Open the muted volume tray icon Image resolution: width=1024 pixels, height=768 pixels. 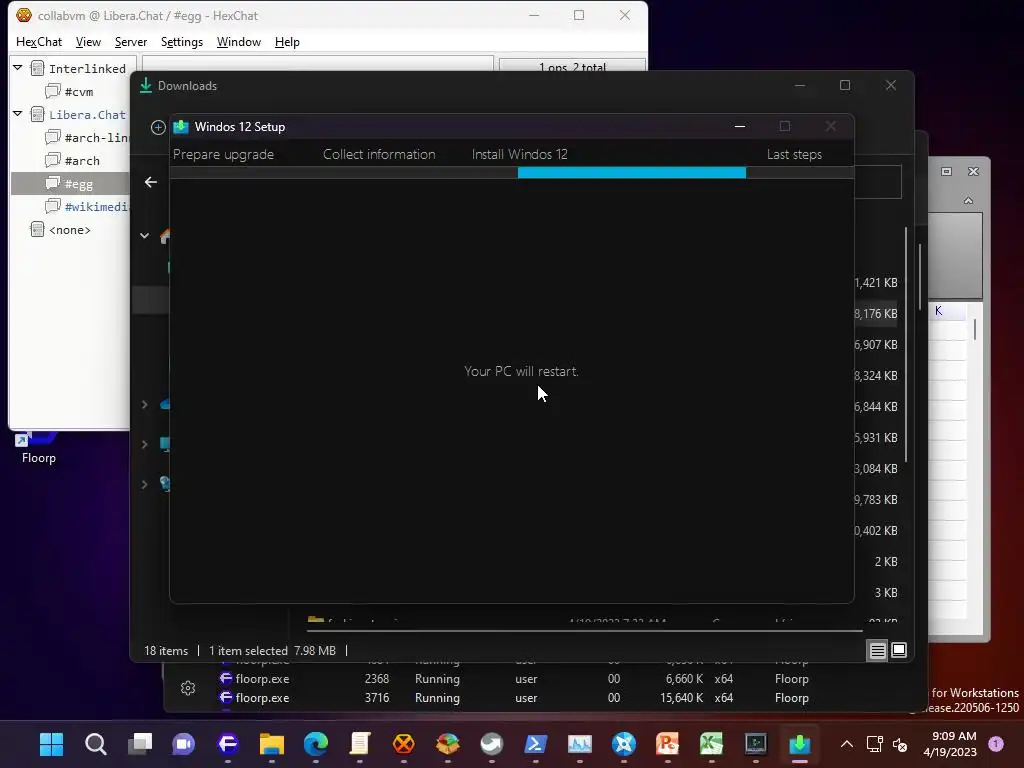point(900,744)
